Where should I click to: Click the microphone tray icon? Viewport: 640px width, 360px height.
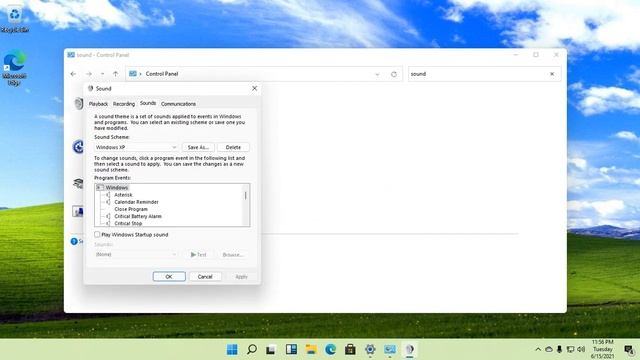(560, 349)
